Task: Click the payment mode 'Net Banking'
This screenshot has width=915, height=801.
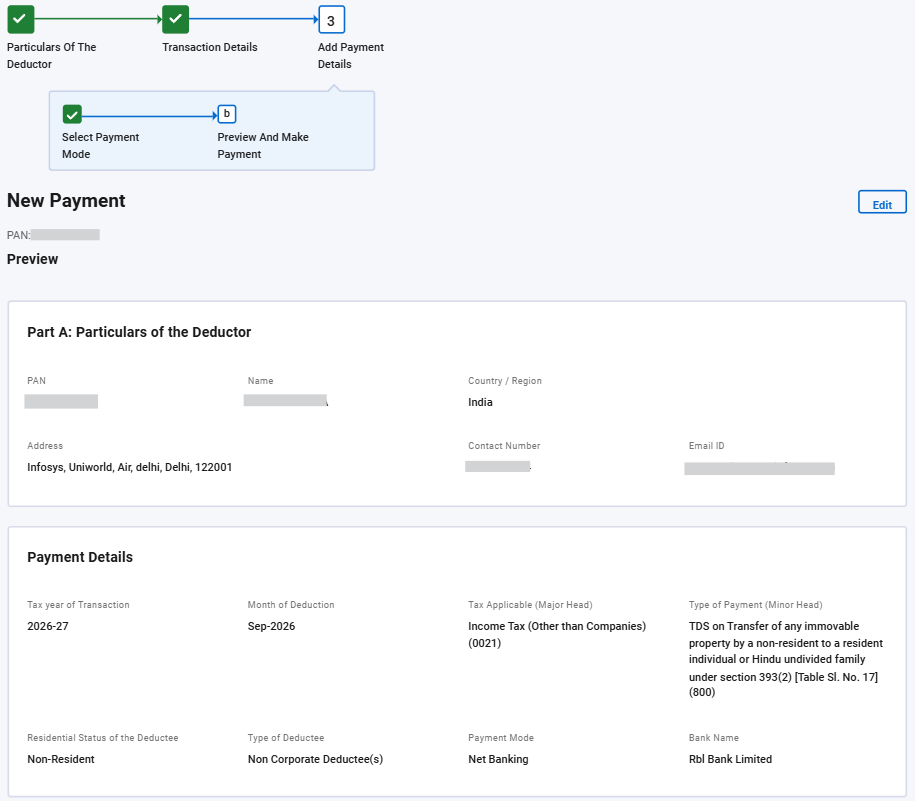Action: [498, 760]
